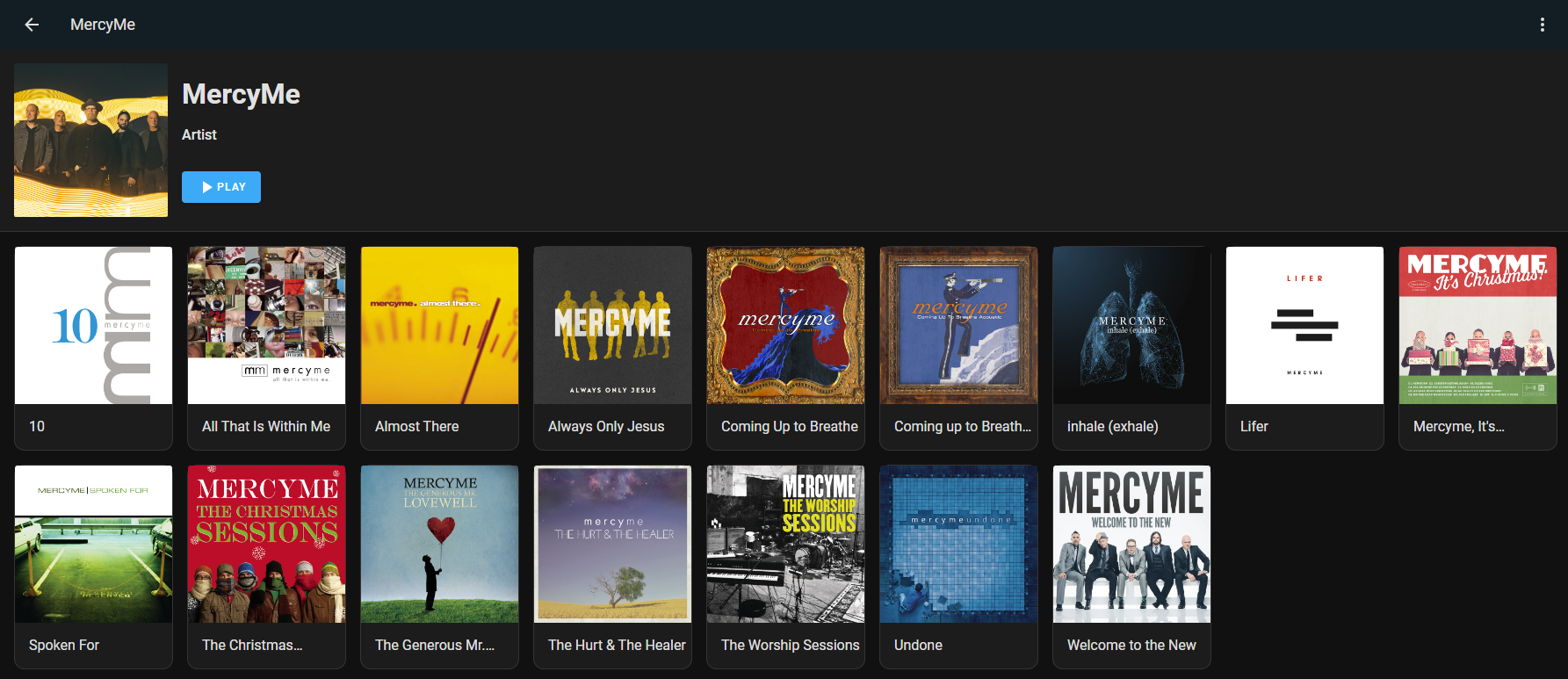Open the Welcome to the New cover
The image size is (1568, 679).
click(1132, 544)
